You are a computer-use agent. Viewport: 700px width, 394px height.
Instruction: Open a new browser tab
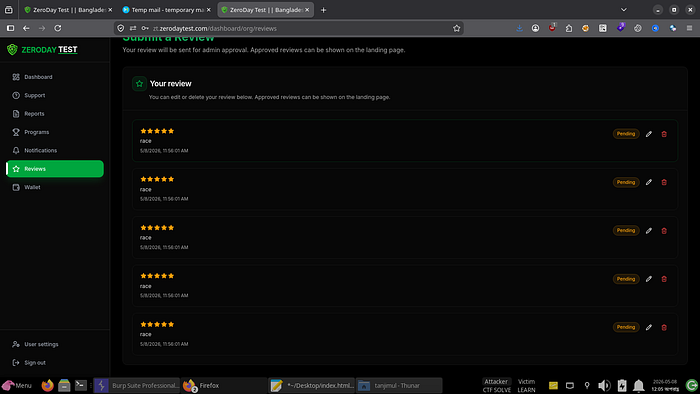pyautogui.click(x=323, y=10)
